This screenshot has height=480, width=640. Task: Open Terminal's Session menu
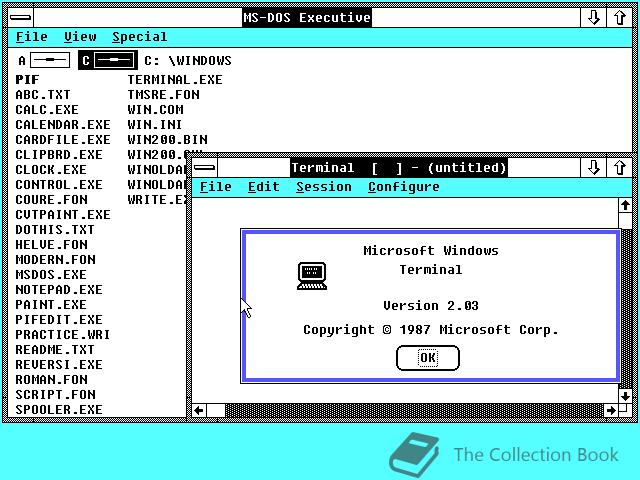pos(324,187)
